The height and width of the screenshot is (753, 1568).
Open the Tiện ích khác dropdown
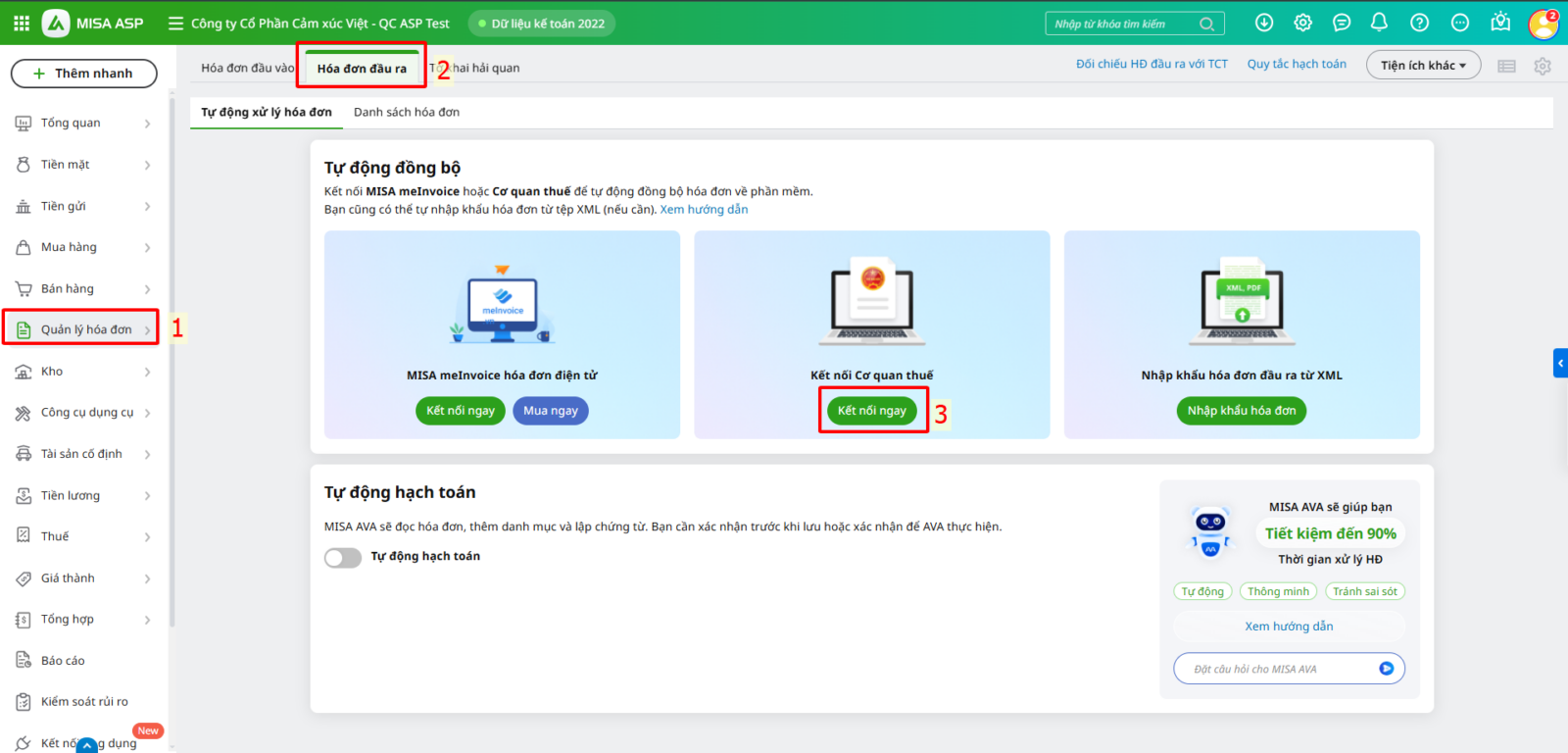[x=1423, y=66]
